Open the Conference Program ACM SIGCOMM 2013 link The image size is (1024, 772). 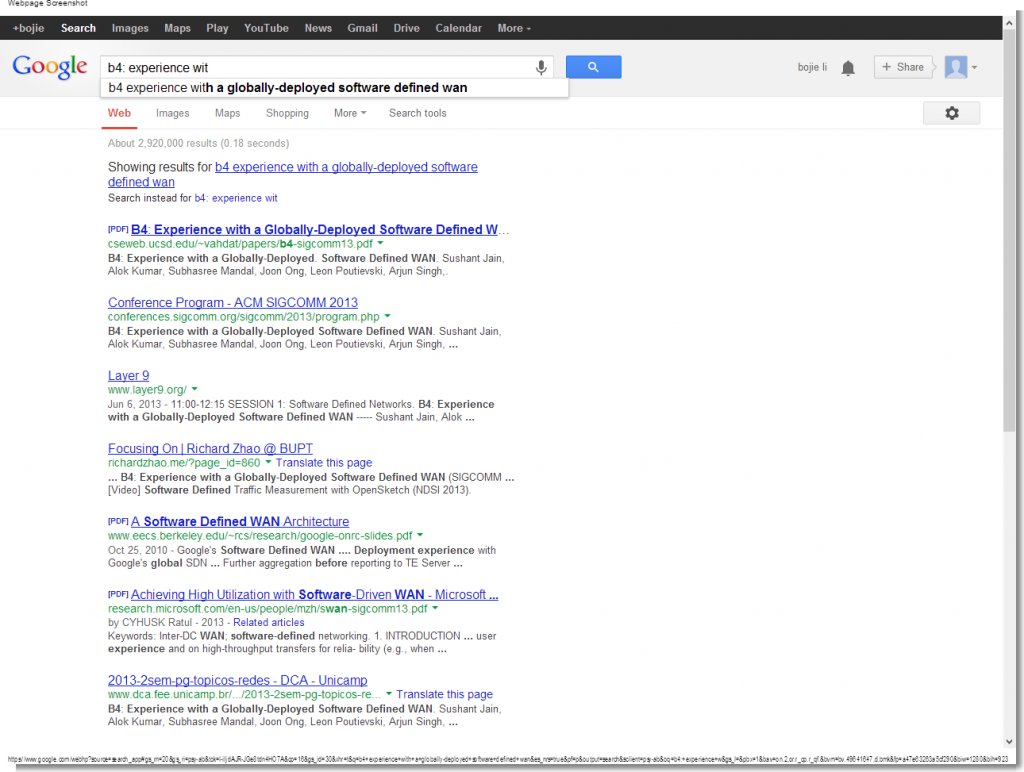232,302
